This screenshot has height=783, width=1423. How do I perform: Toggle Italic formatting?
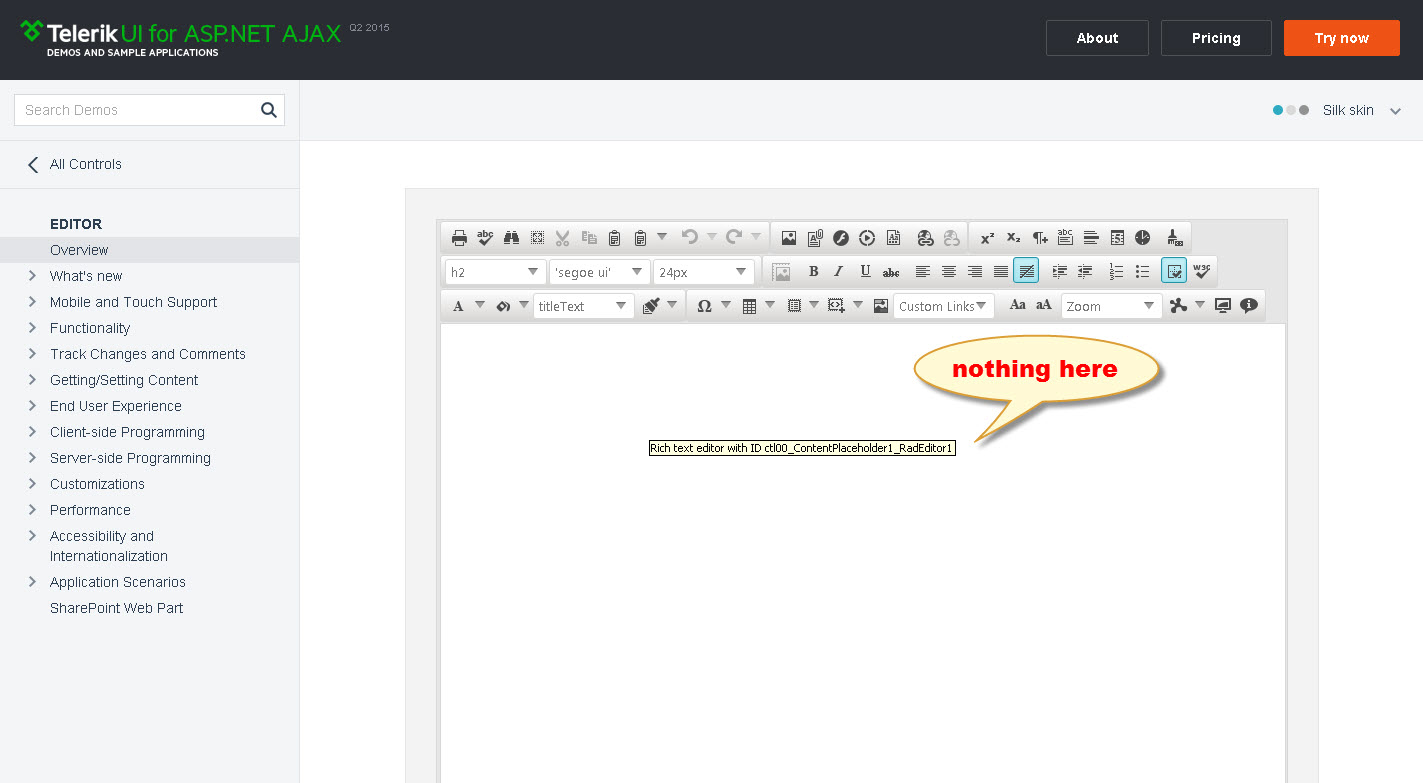(839, 272)
